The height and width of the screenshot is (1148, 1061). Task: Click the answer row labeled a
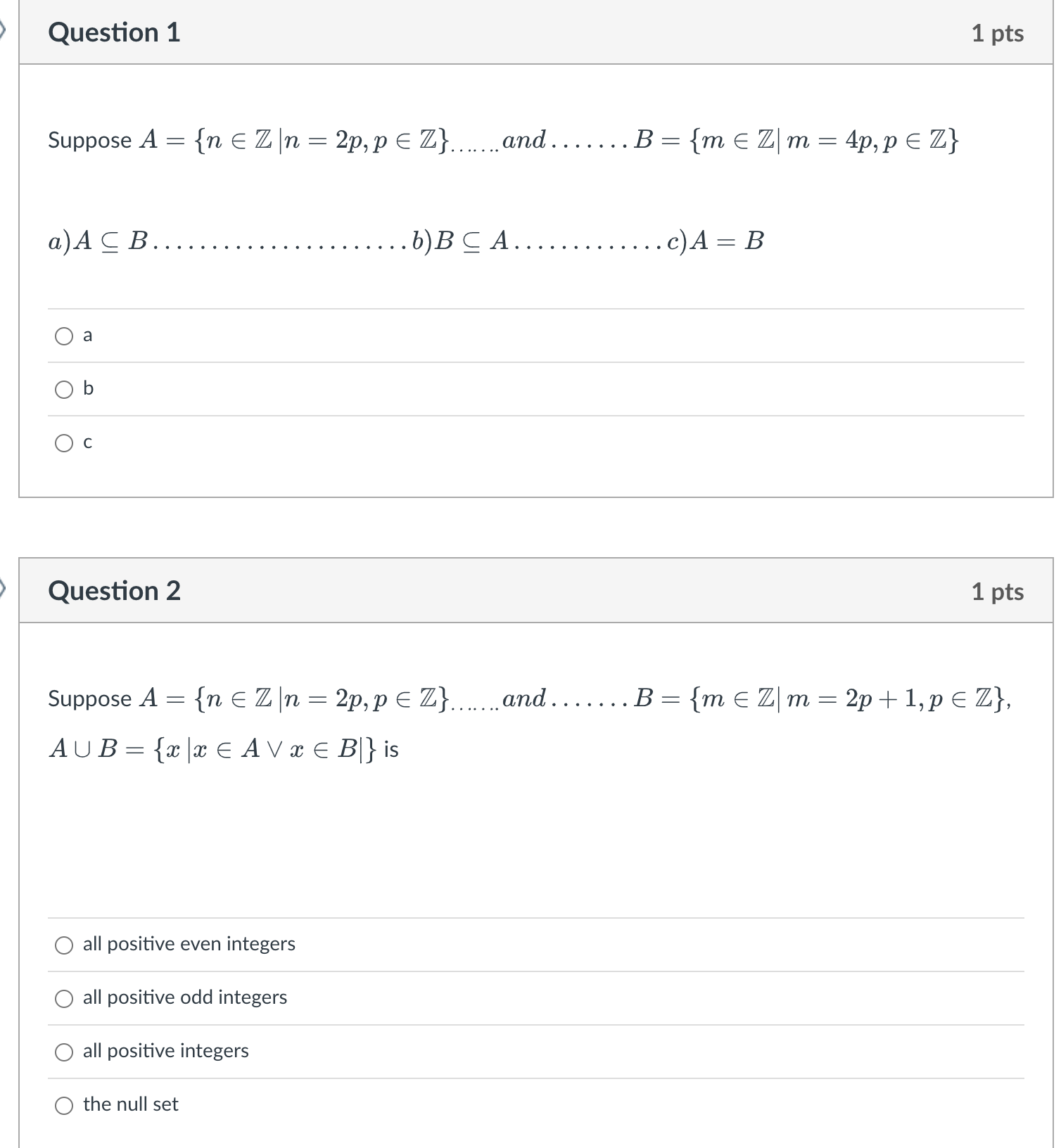[x=87, y=336]
